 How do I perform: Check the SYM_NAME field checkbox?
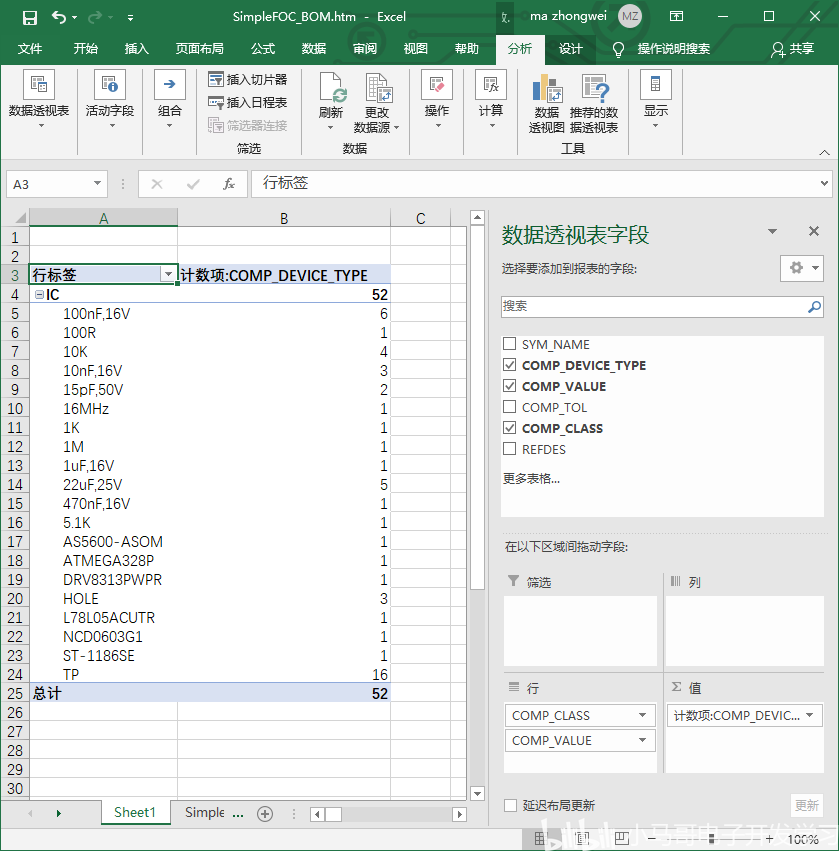pos(510,344)
